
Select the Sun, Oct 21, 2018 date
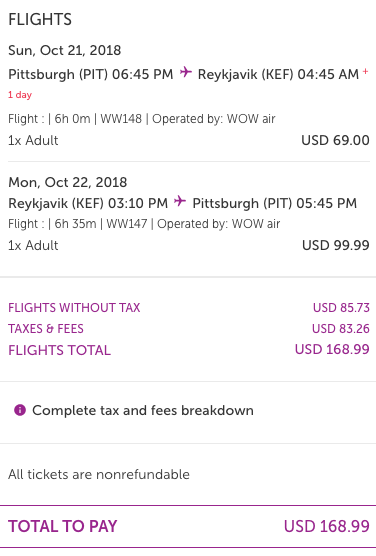(x=65, y=50)
